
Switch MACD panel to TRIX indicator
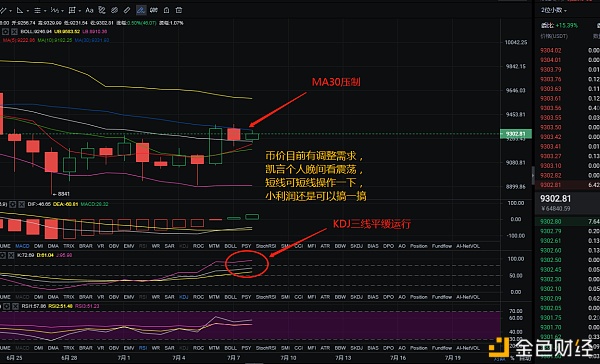pyautogui.click(x=69, y=246)
